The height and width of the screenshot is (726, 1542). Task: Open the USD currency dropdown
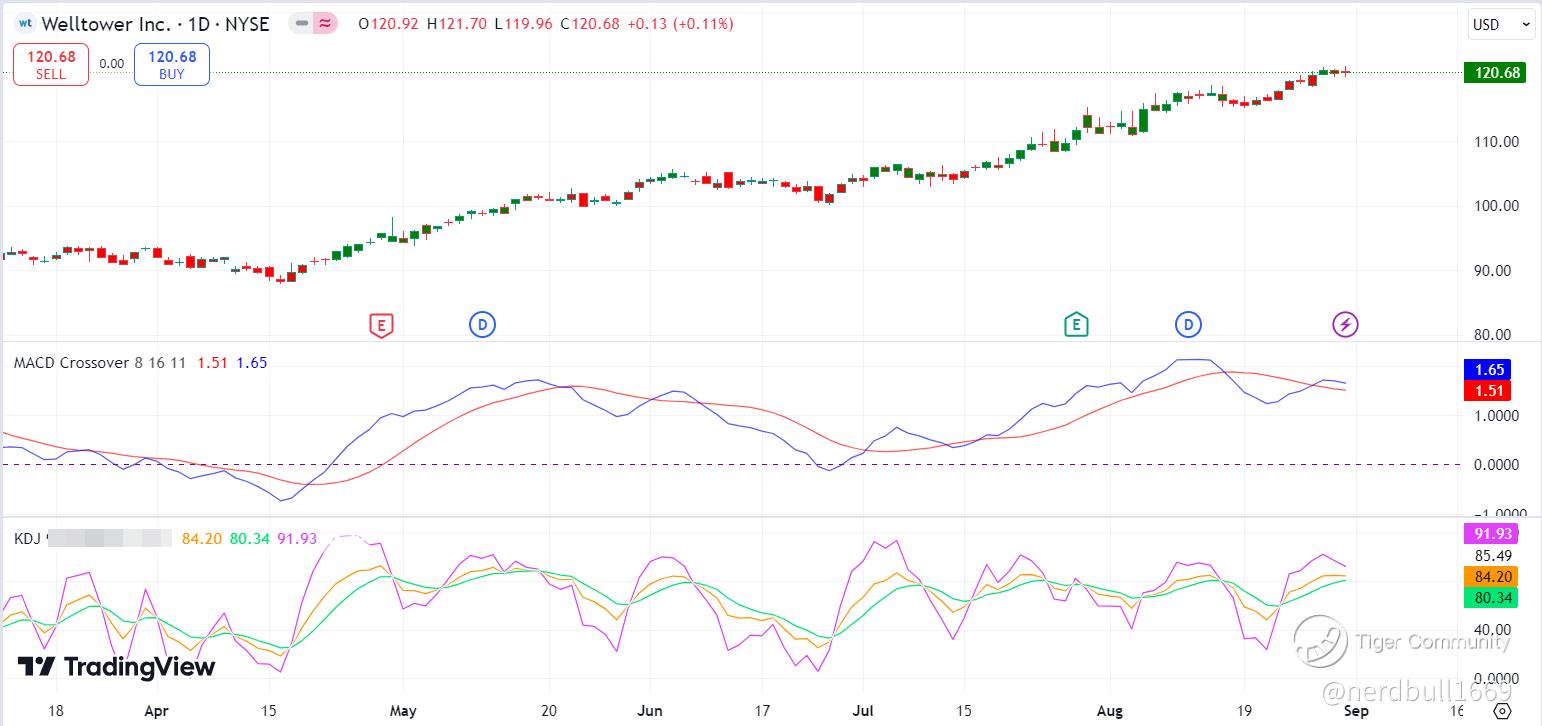point(1501,25)
